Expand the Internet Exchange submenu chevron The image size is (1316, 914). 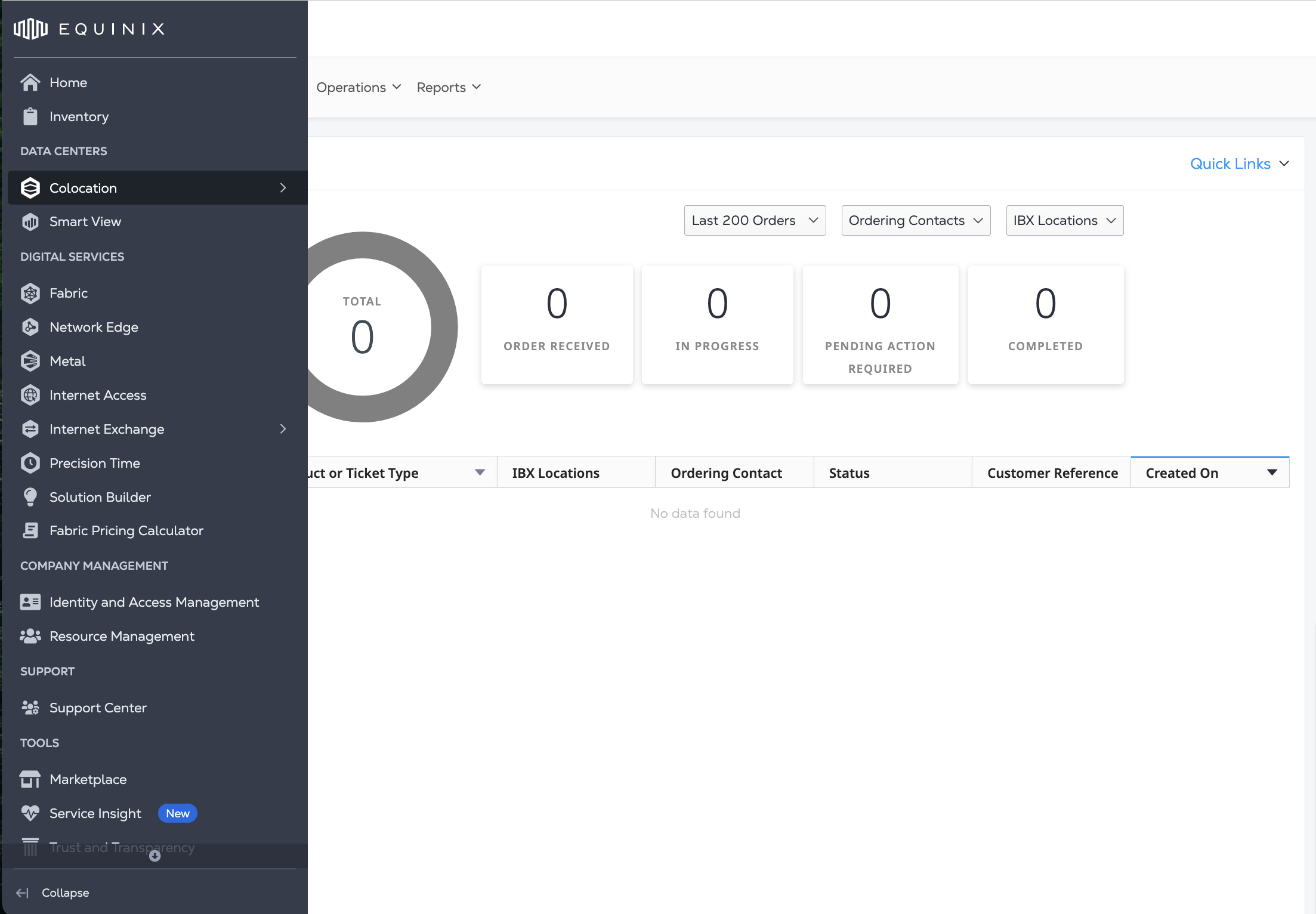283,429
